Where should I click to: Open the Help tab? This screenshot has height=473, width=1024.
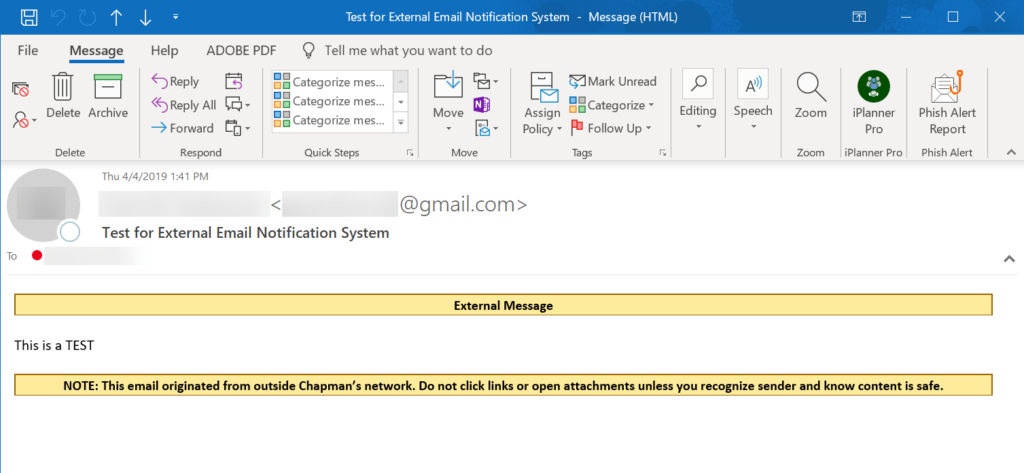[165, 50]
